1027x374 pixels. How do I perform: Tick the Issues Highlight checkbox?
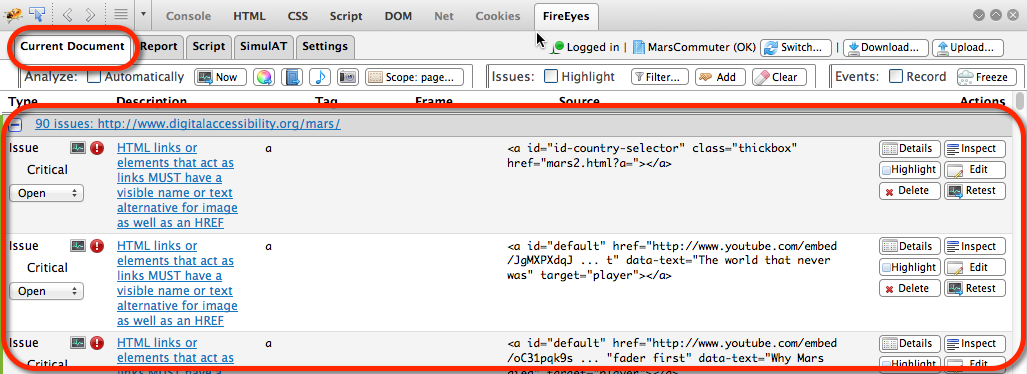tap(551, 77)
